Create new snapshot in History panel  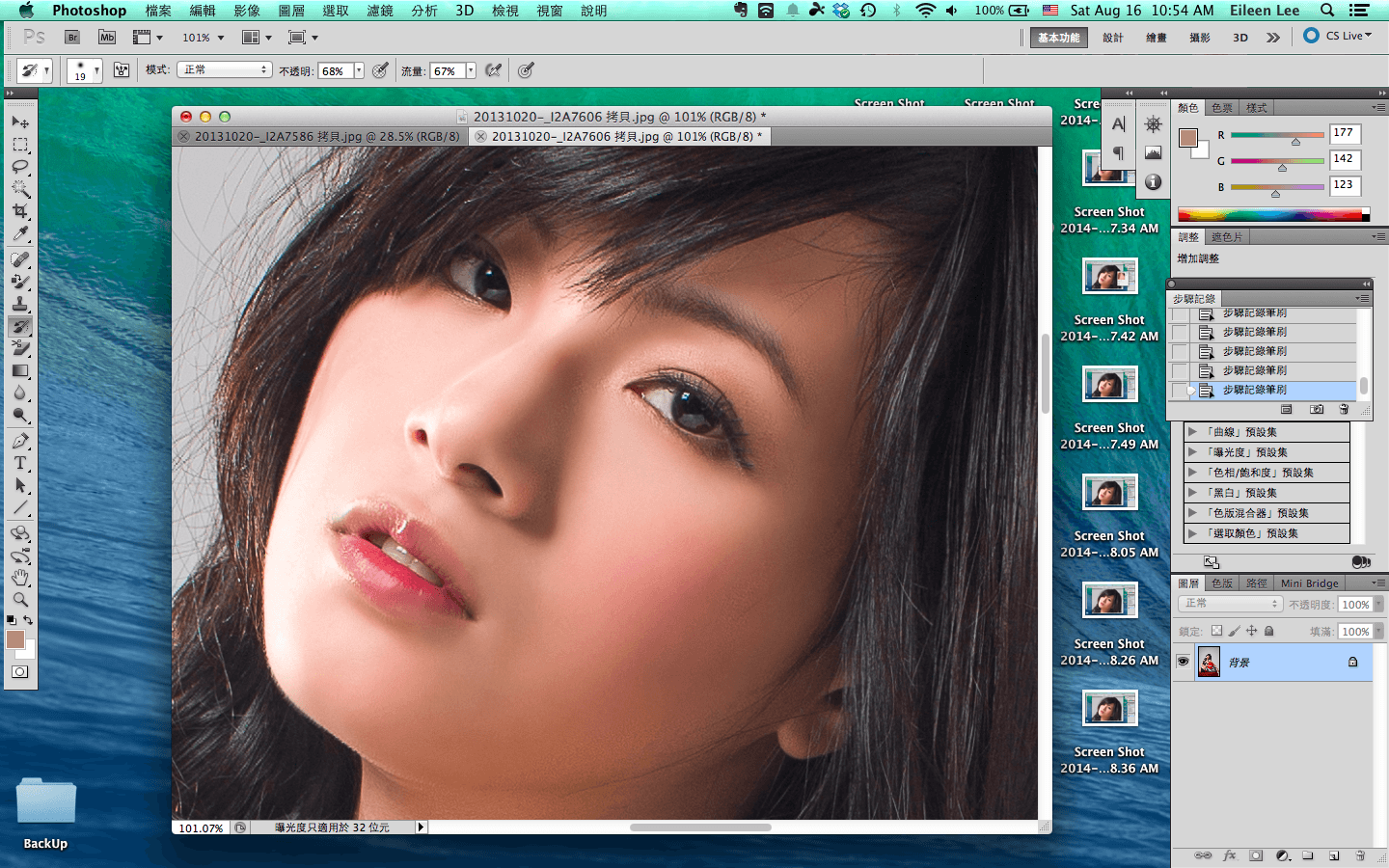click(1317, 410)
